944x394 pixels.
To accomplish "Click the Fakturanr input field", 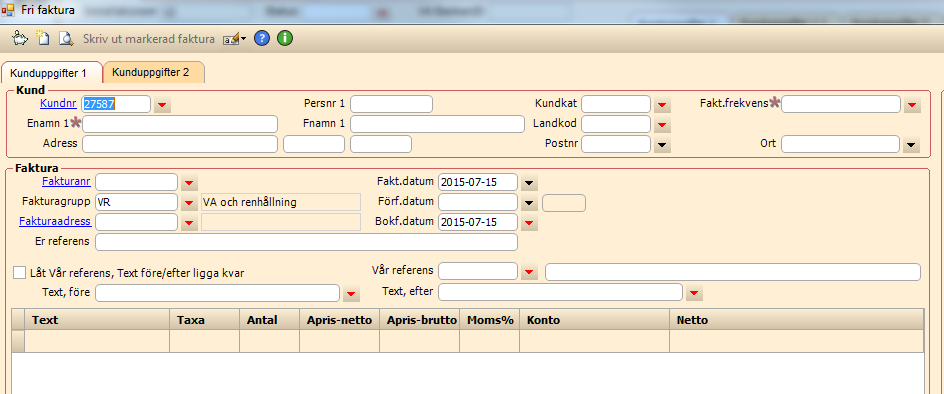I will [137, 181].
